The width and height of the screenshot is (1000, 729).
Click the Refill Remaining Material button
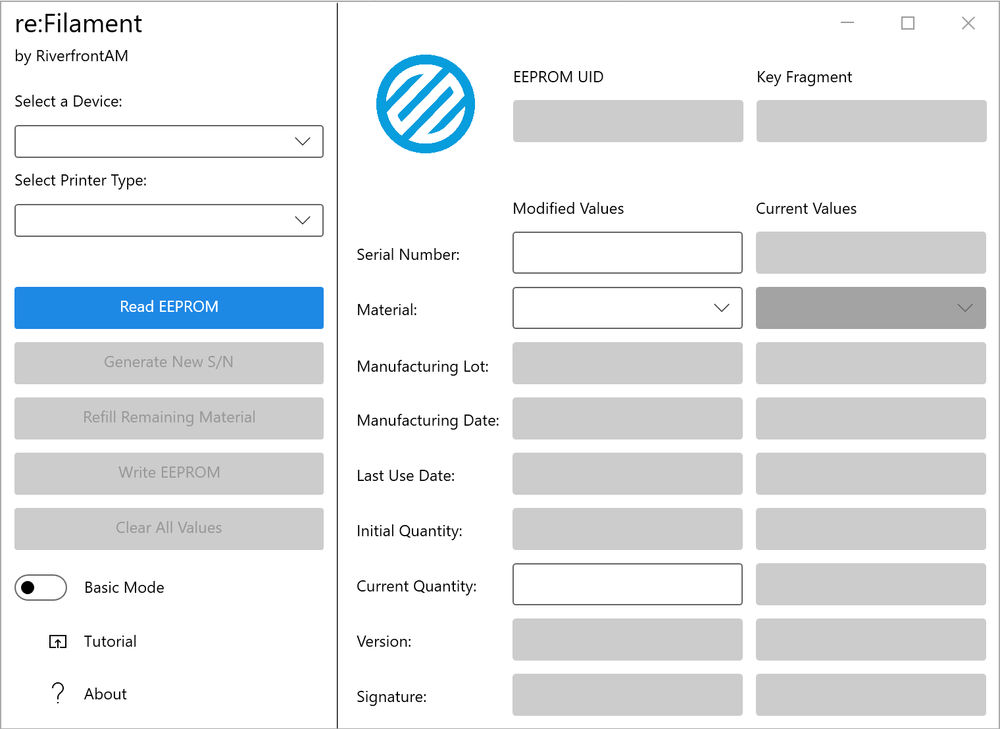[x=169, y=418]
